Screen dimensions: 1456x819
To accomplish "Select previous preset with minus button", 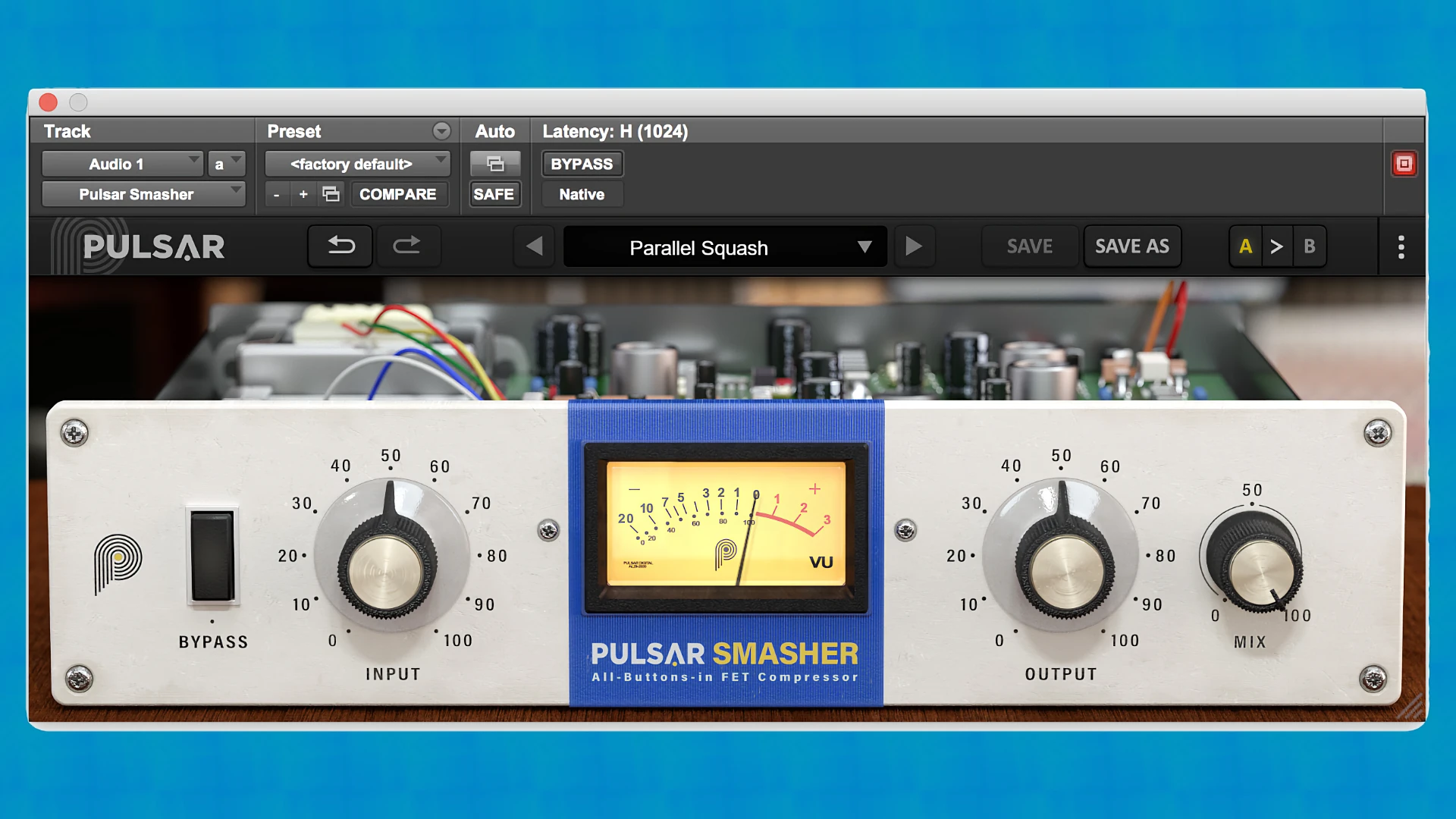I will click(x=277, y=194).
